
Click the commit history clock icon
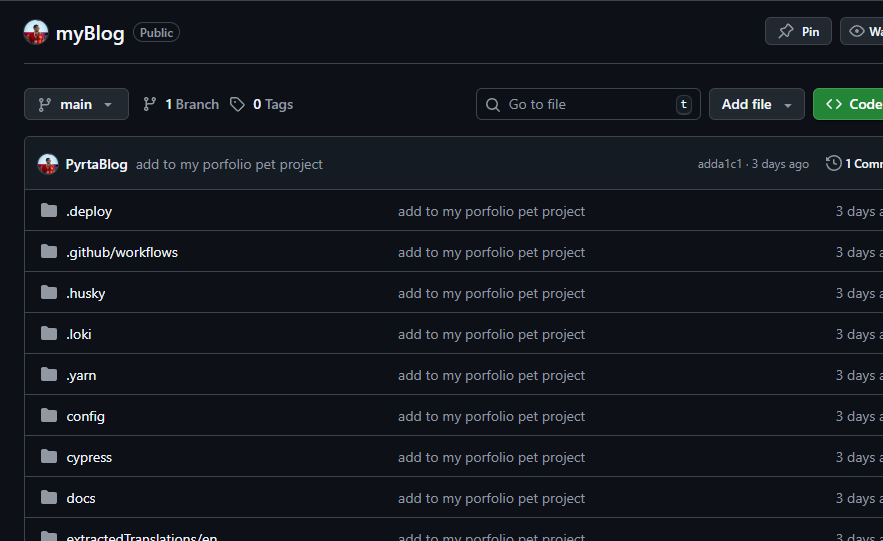pyautogui.click(x=833, y=163)
